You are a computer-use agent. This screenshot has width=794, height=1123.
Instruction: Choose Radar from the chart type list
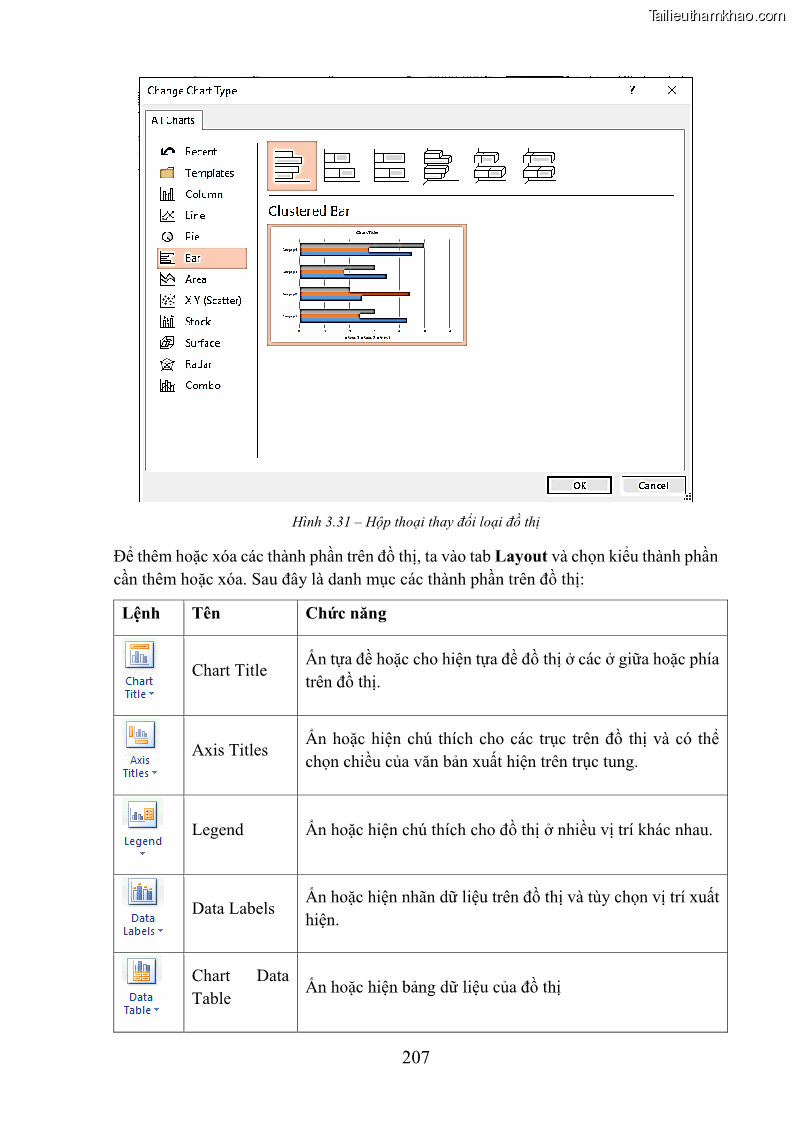click(197, 364)
